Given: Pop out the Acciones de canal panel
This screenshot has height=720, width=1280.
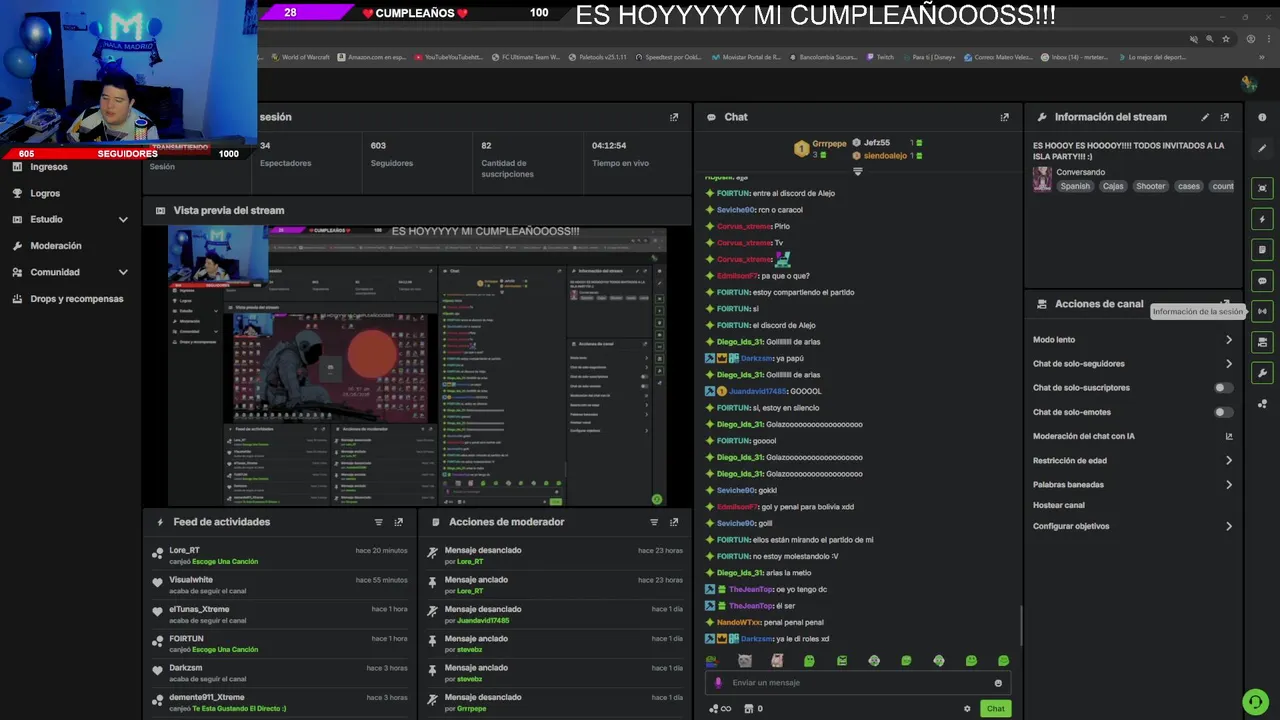Looking at the screenshot, I should (x=1224, y=303).
